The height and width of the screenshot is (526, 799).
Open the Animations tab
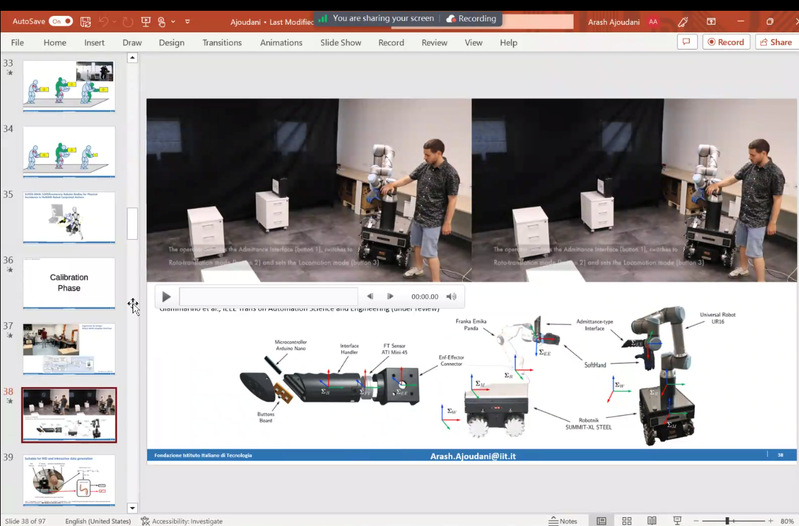point(281,43)
